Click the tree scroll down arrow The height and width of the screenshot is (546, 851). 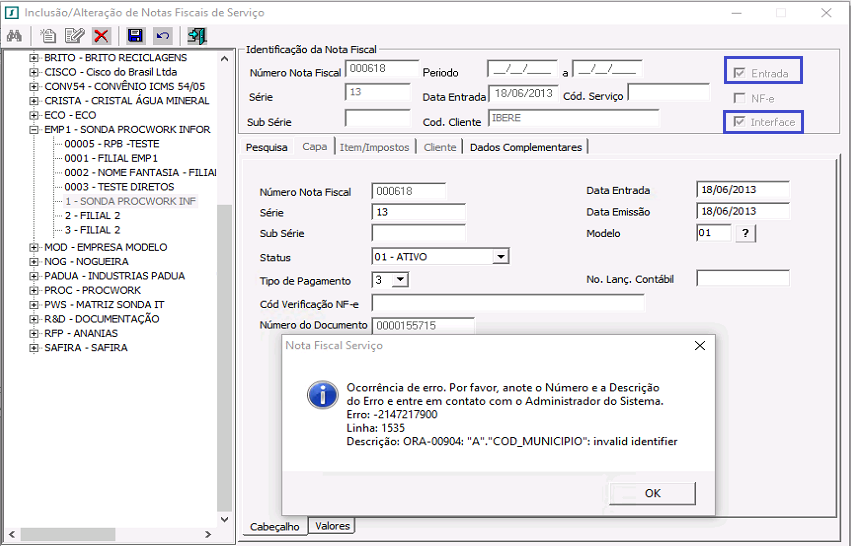[x=225, y=519]
